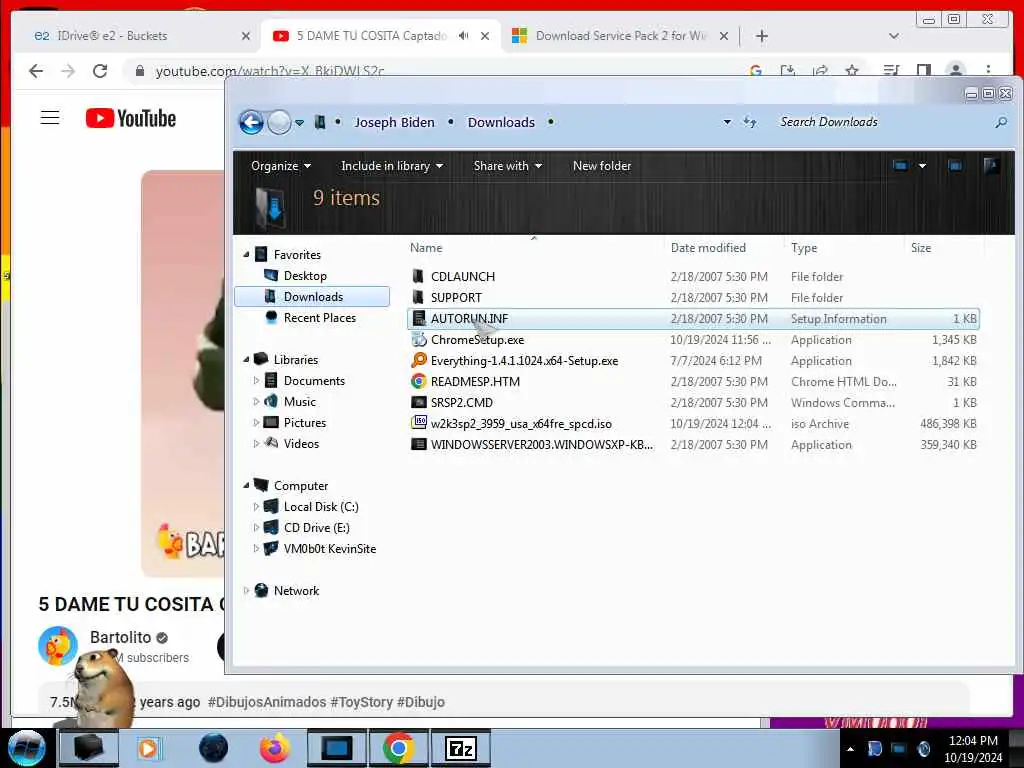Viewport: 1024px width, 768px height.
Task: Change the view with the view icon
Action: (901, 166)
